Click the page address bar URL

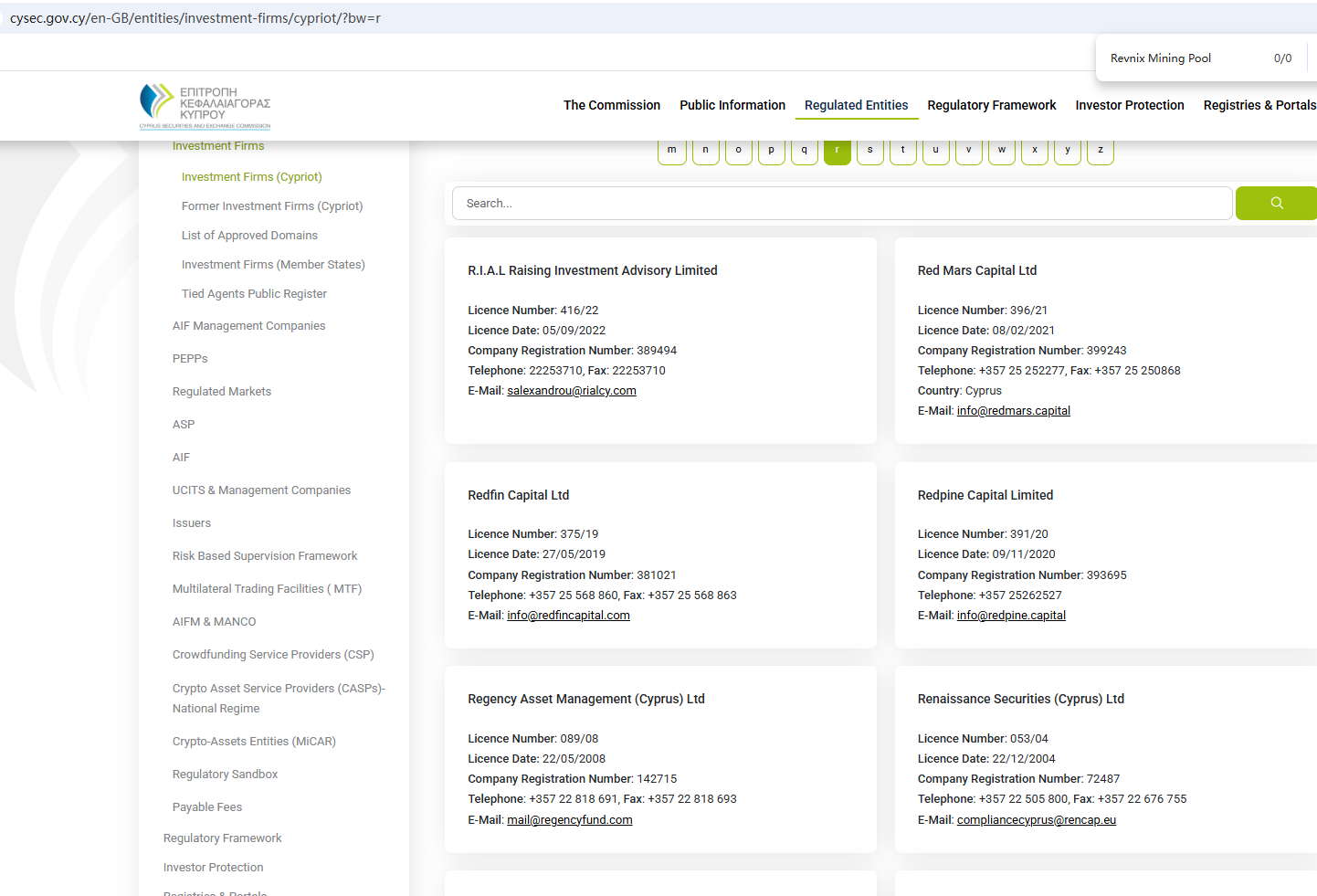(x=195, y=18)
